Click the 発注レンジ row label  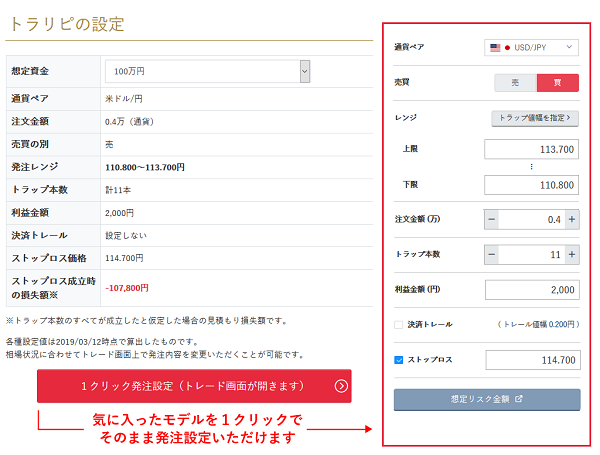click(x=34, y=167)
